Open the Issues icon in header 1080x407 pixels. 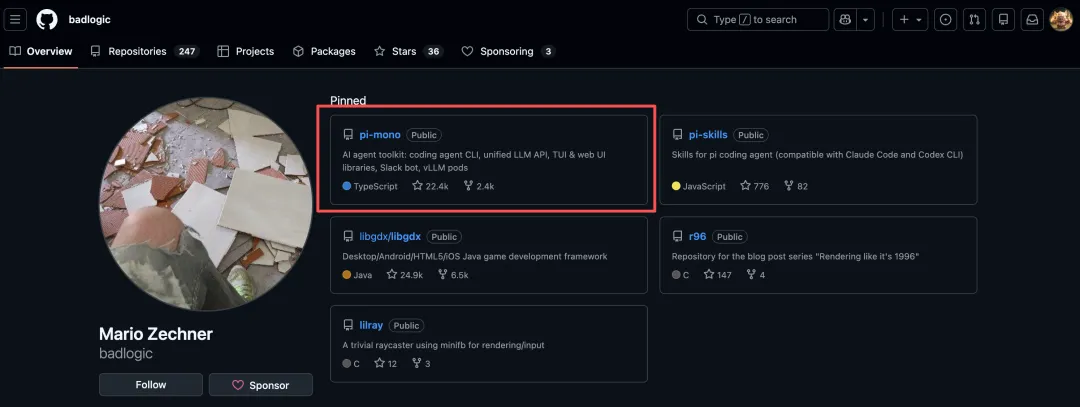945,19
